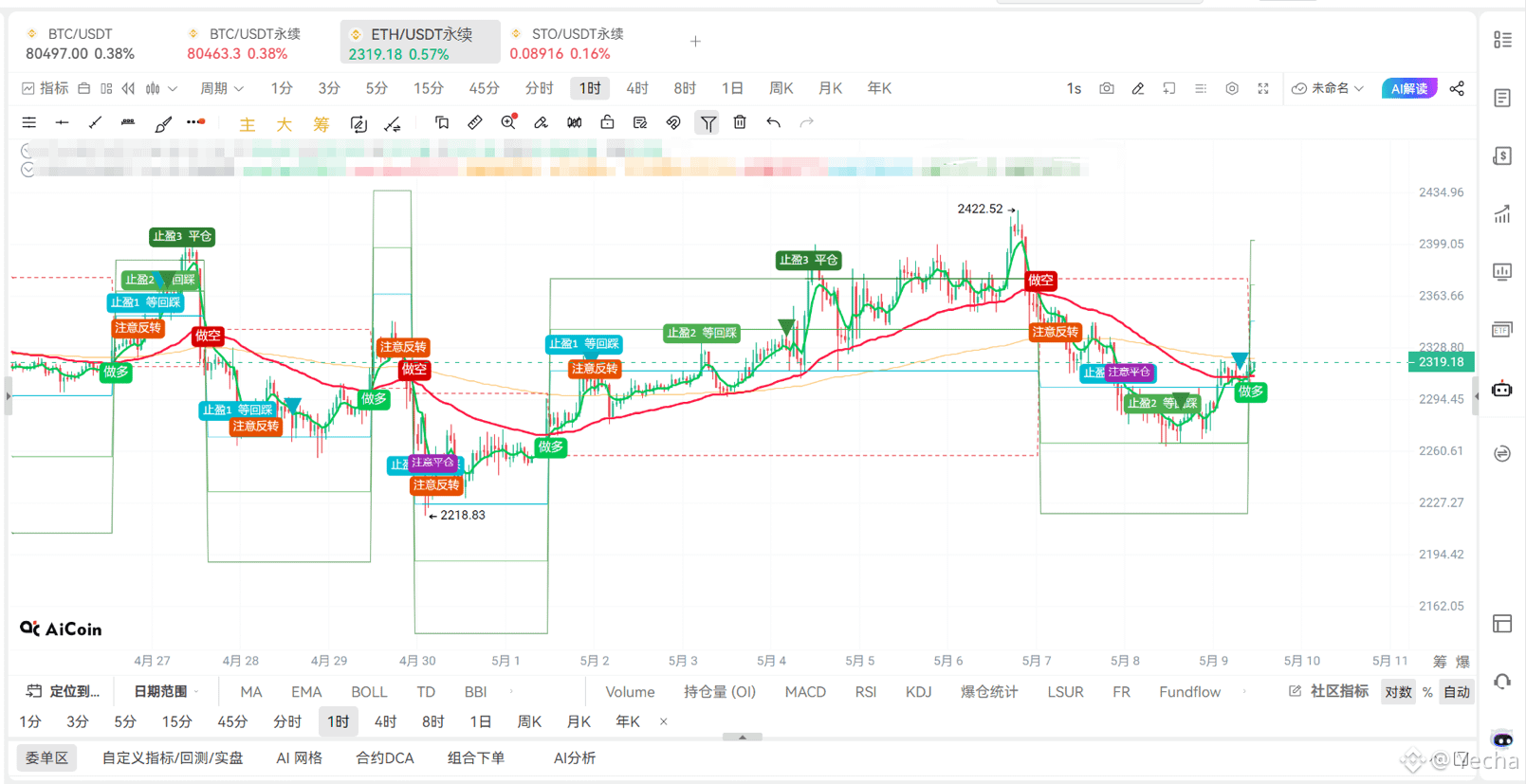
Task: Open the right sidebar dollar-sign page icon
Action: coord(1502,155)
